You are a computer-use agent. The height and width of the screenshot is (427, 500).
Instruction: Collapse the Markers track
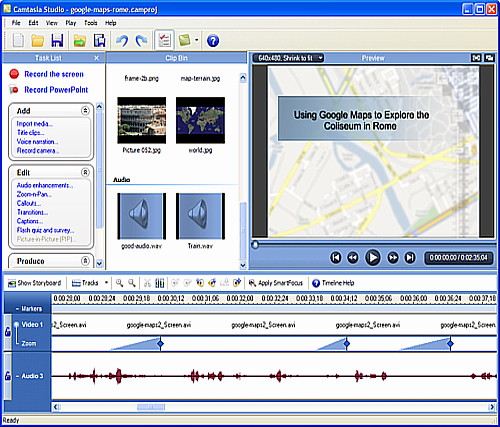(17, 309)
